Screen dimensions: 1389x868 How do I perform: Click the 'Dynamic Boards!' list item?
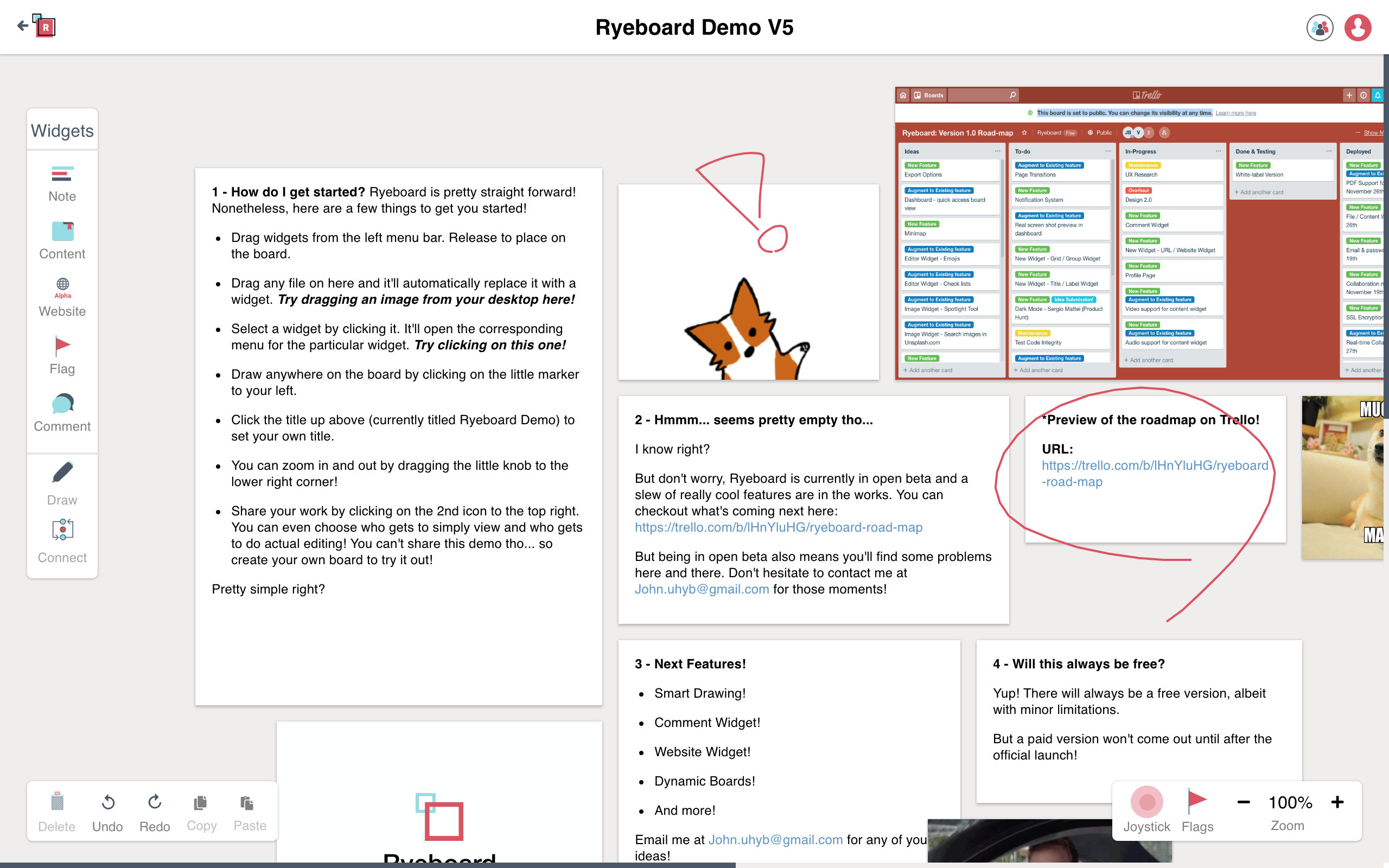[x=704, y=781]
